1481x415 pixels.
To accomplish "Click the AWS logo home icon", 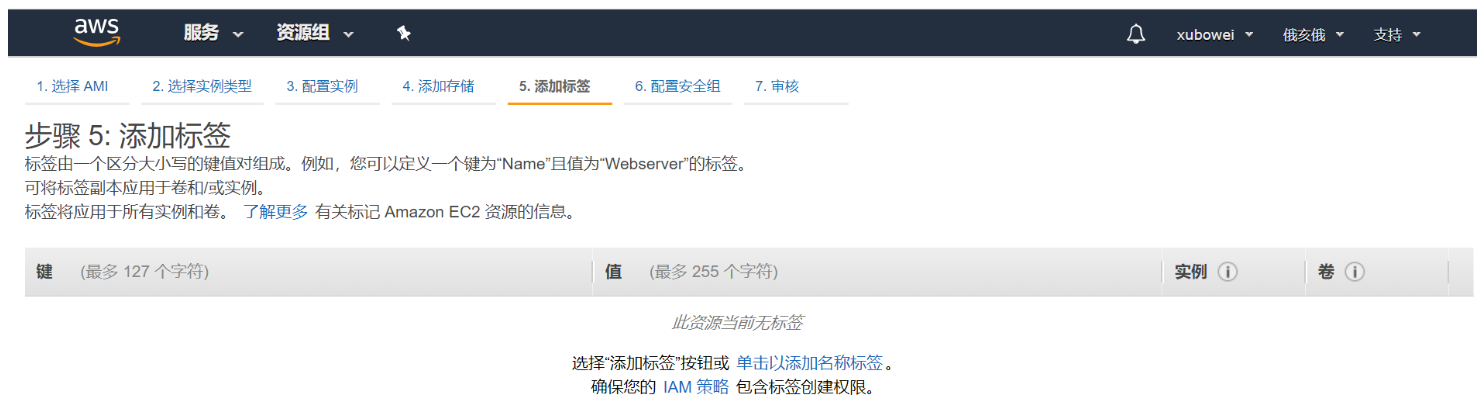I will pyautogui.click(x=97, y=32).
